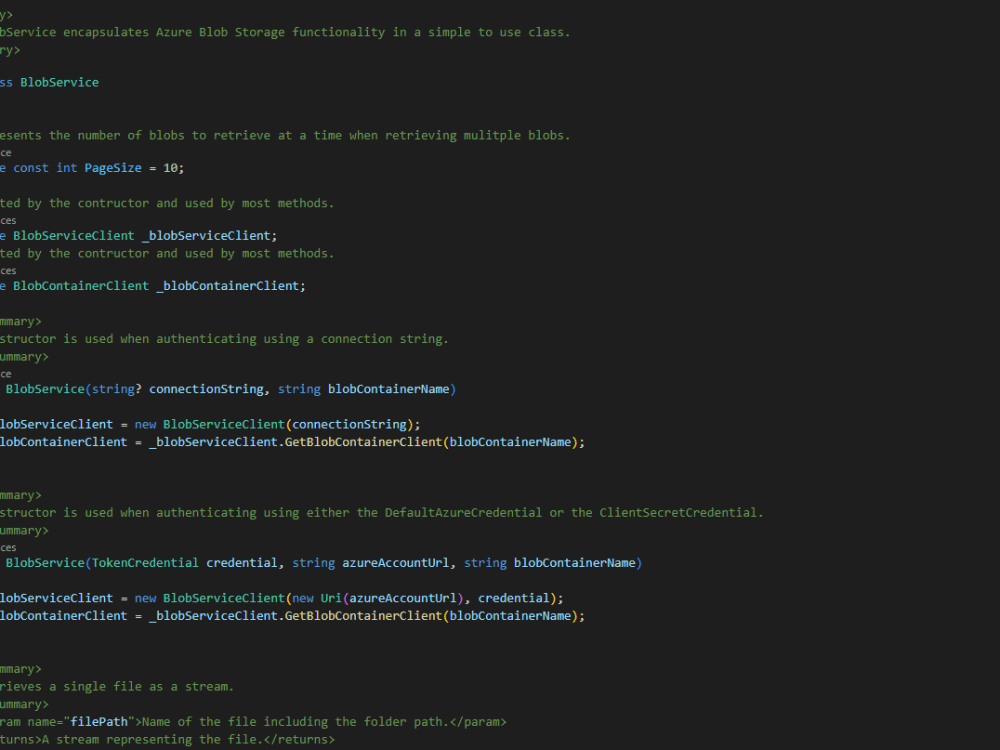Image resolution: width=1000 pixels, height=750 pixels.
Task: Click 'Uri' in the new Uri(azureAccountUrl) expression
Action: (x=331, y=598)
